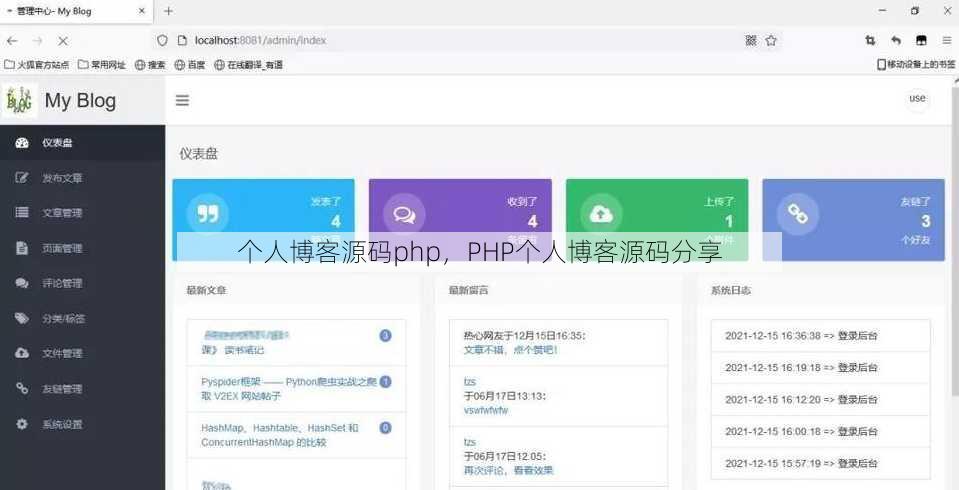Click the cloud upload icon beside 文件管理

22,354
